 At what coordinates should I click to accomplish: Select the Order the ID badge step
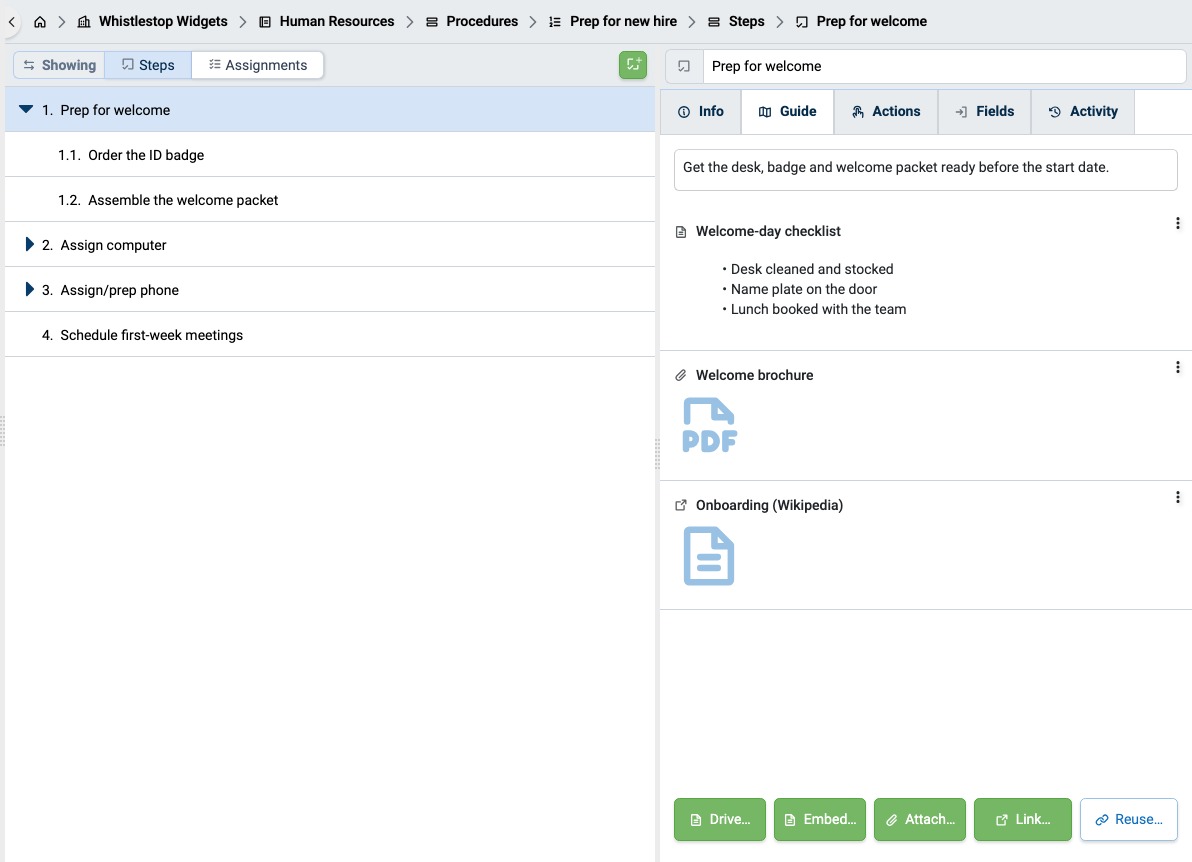tap(330, 155)
